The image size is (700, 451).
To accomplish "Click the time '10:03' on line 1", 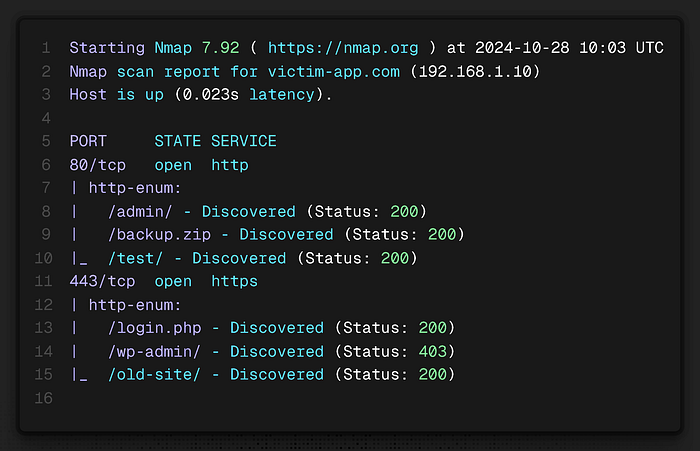I will [x=603, y=48].
